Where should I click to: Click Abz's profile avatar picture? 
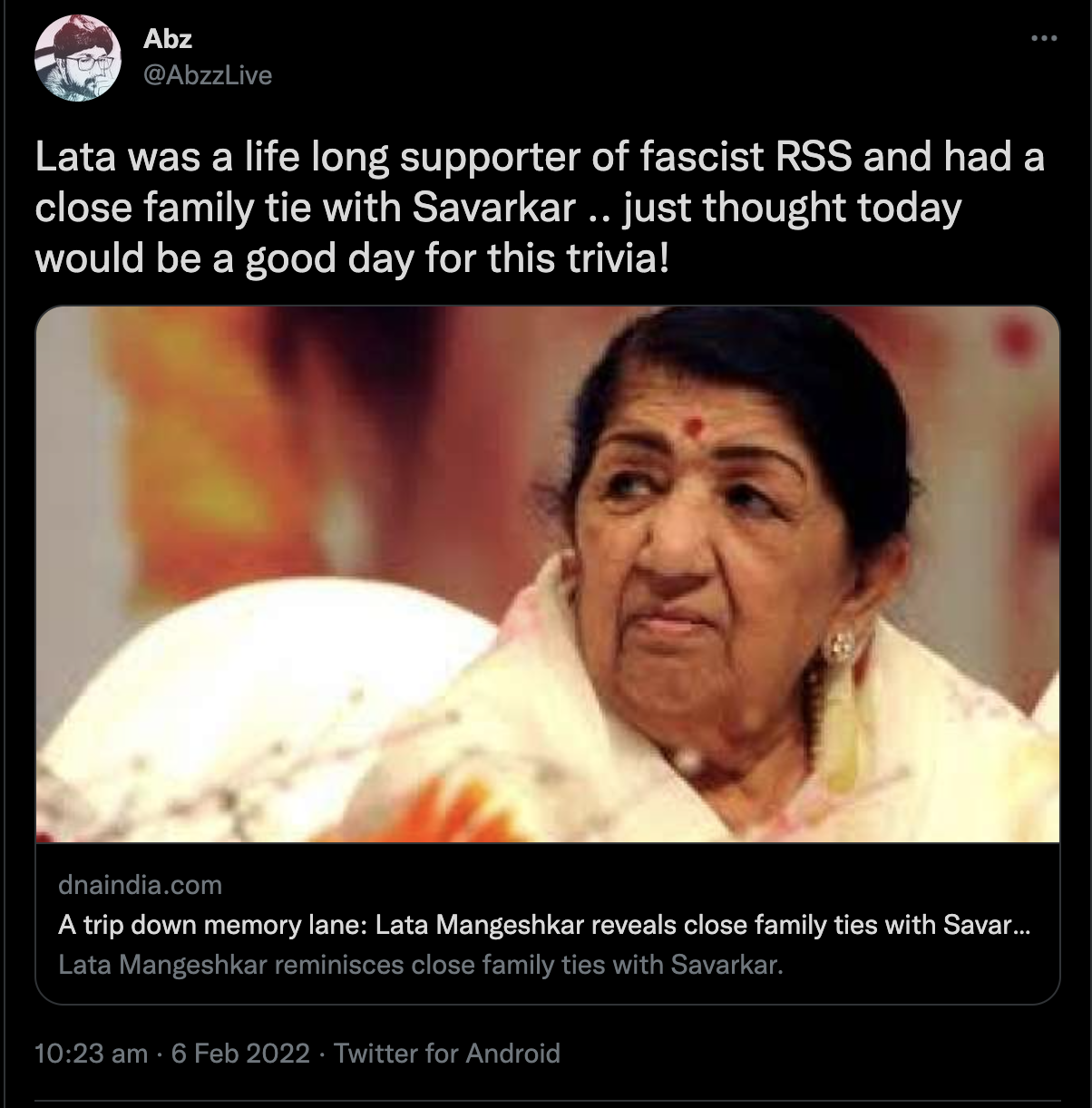(x=78, y=58)
